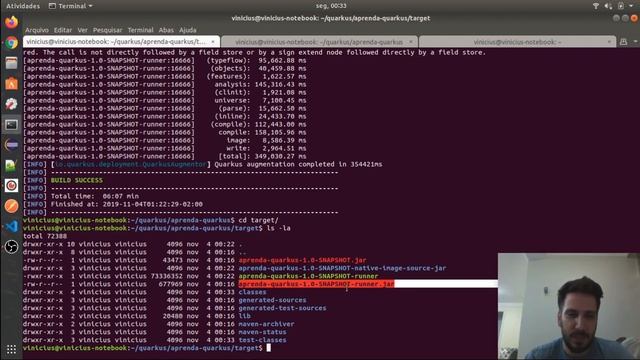
Task: Open the Wi-Fi network indicator
Action: [596, 6]
